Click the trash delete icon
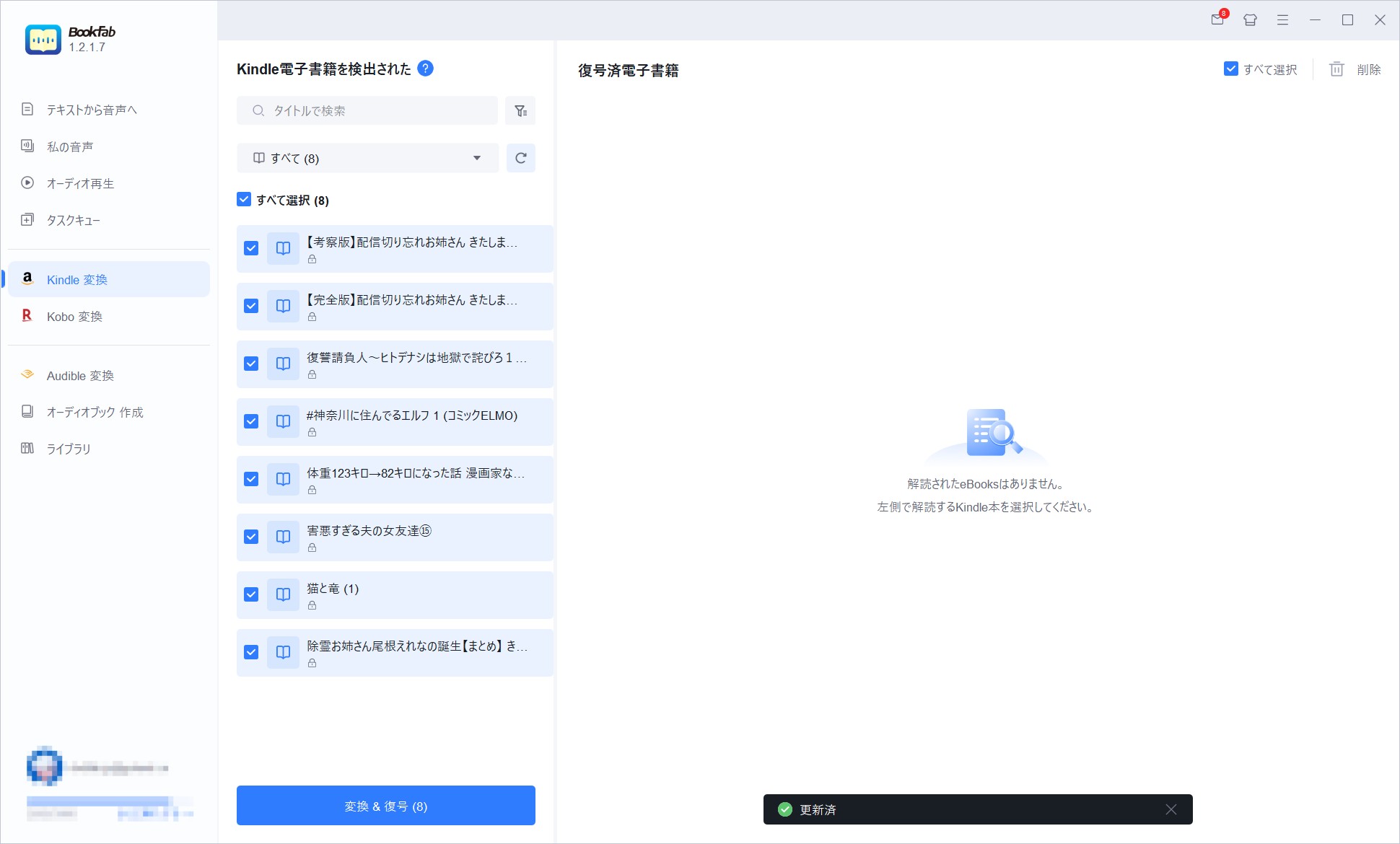The width and height of the screenshot is (1400, 844). tap(1336, 69)
